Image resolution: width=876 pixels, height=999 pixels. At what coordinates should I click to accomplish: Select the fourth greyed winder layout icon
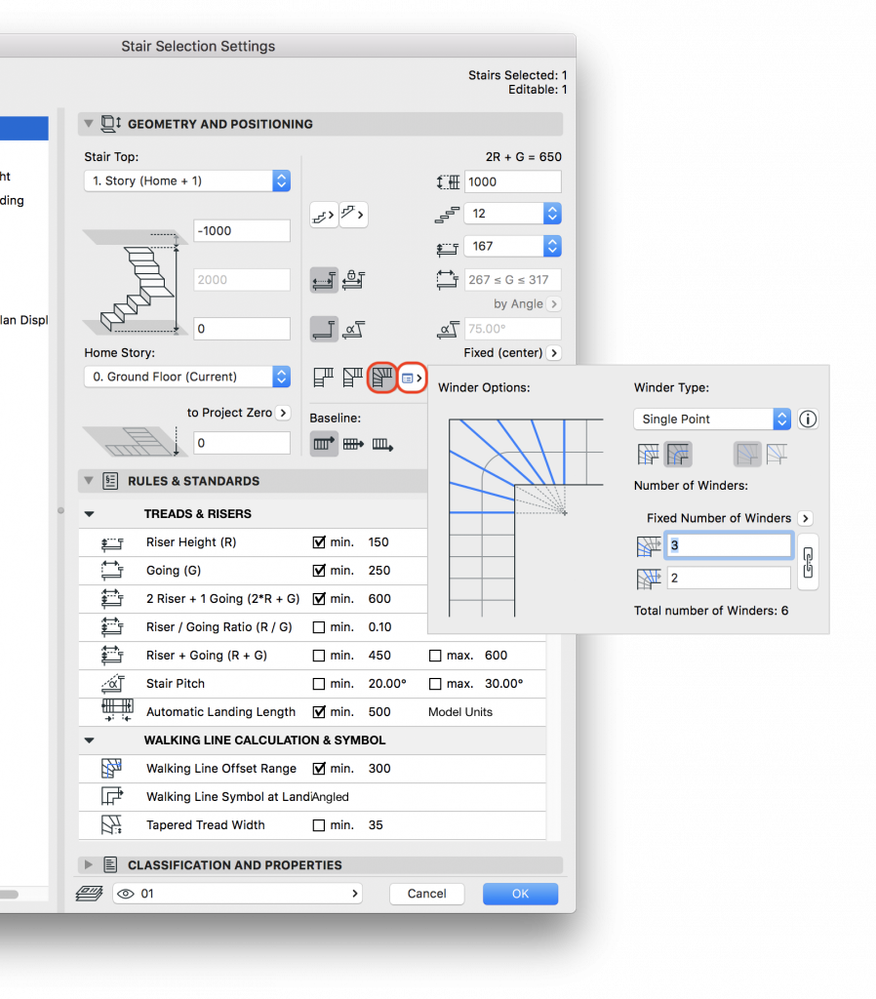777,454
